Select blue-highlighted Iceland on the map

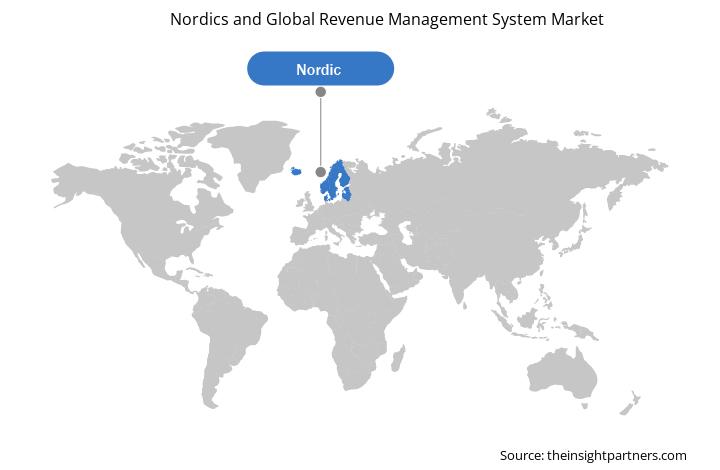pyautogui.click(x=296, y=171)
